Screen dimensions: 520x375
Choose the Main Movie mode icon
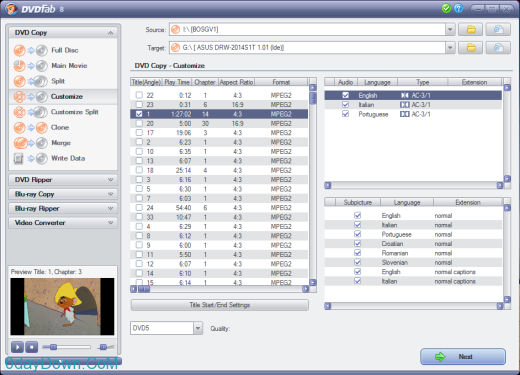point(31,66)
